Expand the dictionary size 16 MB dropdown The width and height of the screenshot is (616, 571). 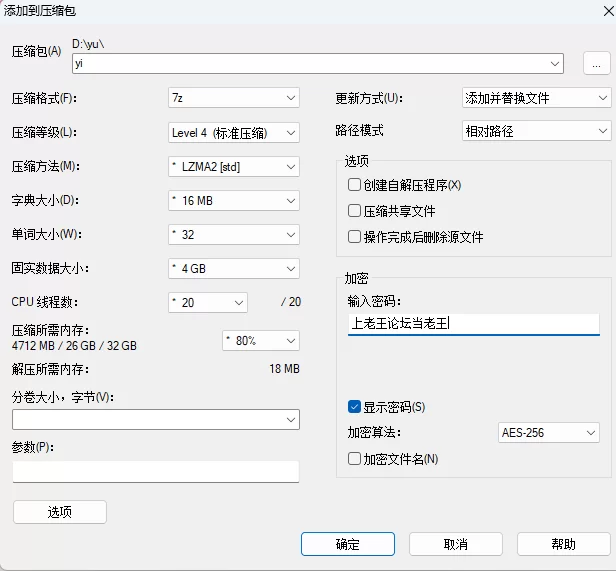[x=234, y=200]
